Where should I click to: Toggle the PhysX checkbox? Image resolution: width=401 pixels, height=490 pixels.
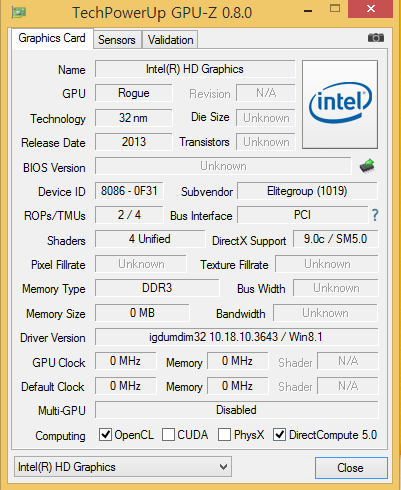pos(224,435)
